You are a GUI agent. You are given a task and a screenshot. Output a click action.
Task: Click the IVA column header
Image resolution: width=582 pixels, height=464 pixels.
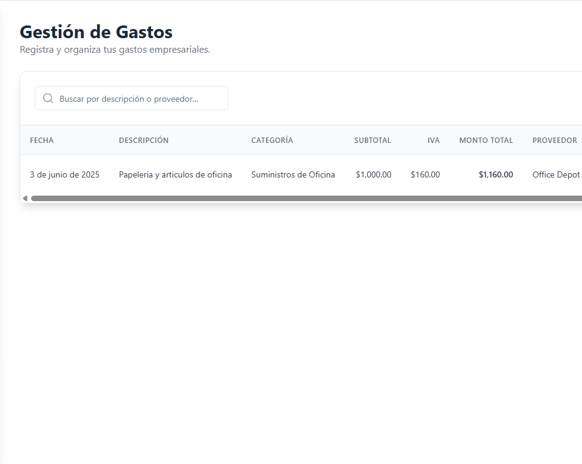point(433,140)
